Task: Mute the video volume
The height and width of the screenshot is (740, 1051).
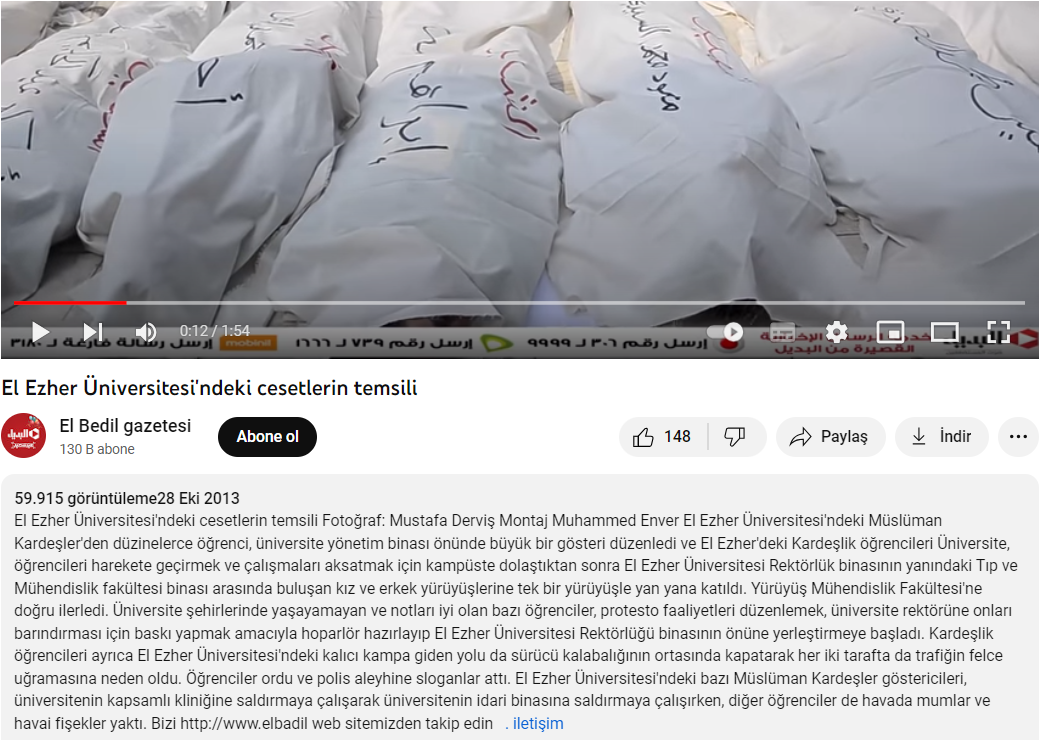Action: pyautogui.click(x=145, y=332)
